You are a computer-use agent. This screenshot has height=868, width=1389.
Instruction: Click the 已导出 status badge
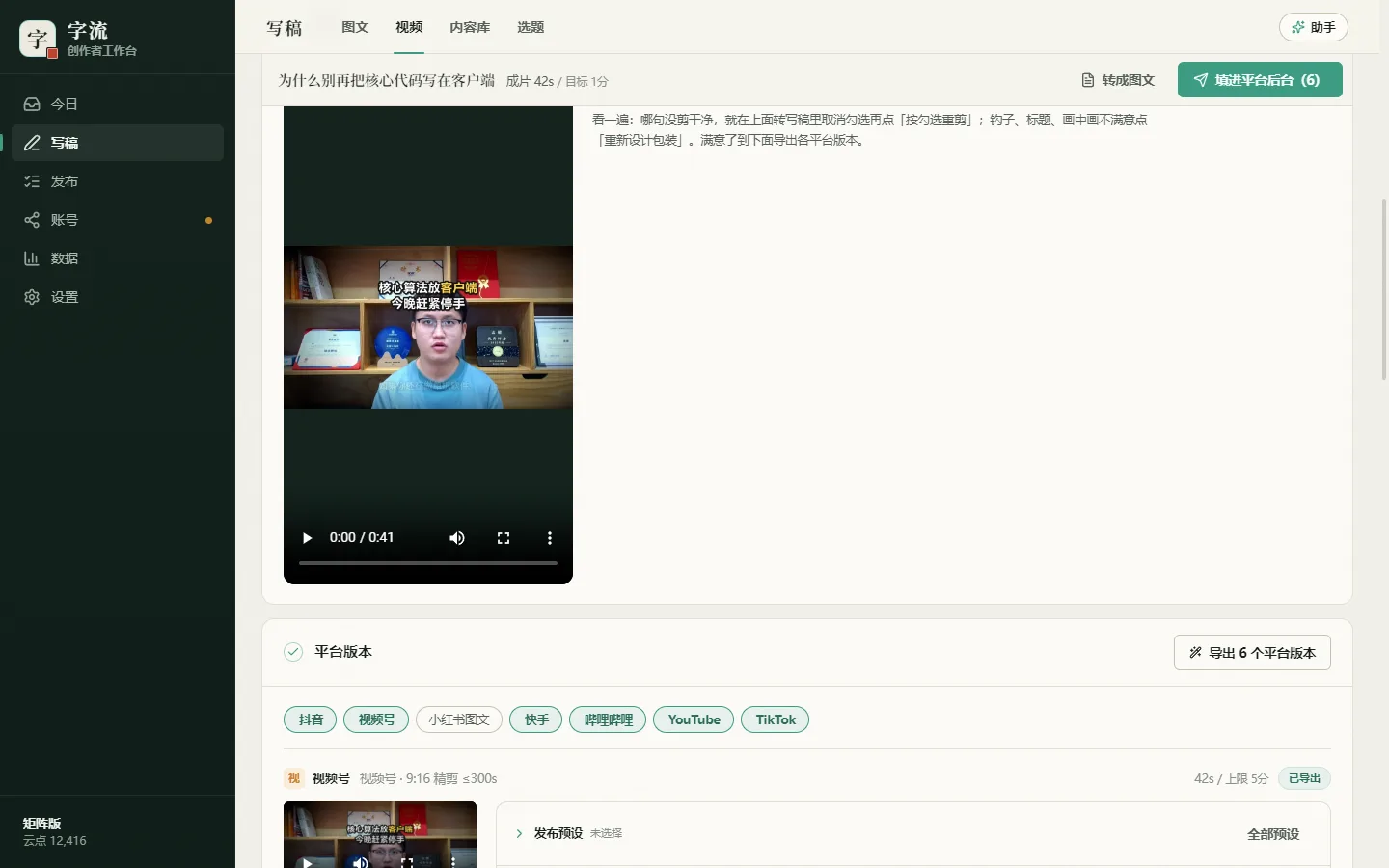tap(1304, 778)
